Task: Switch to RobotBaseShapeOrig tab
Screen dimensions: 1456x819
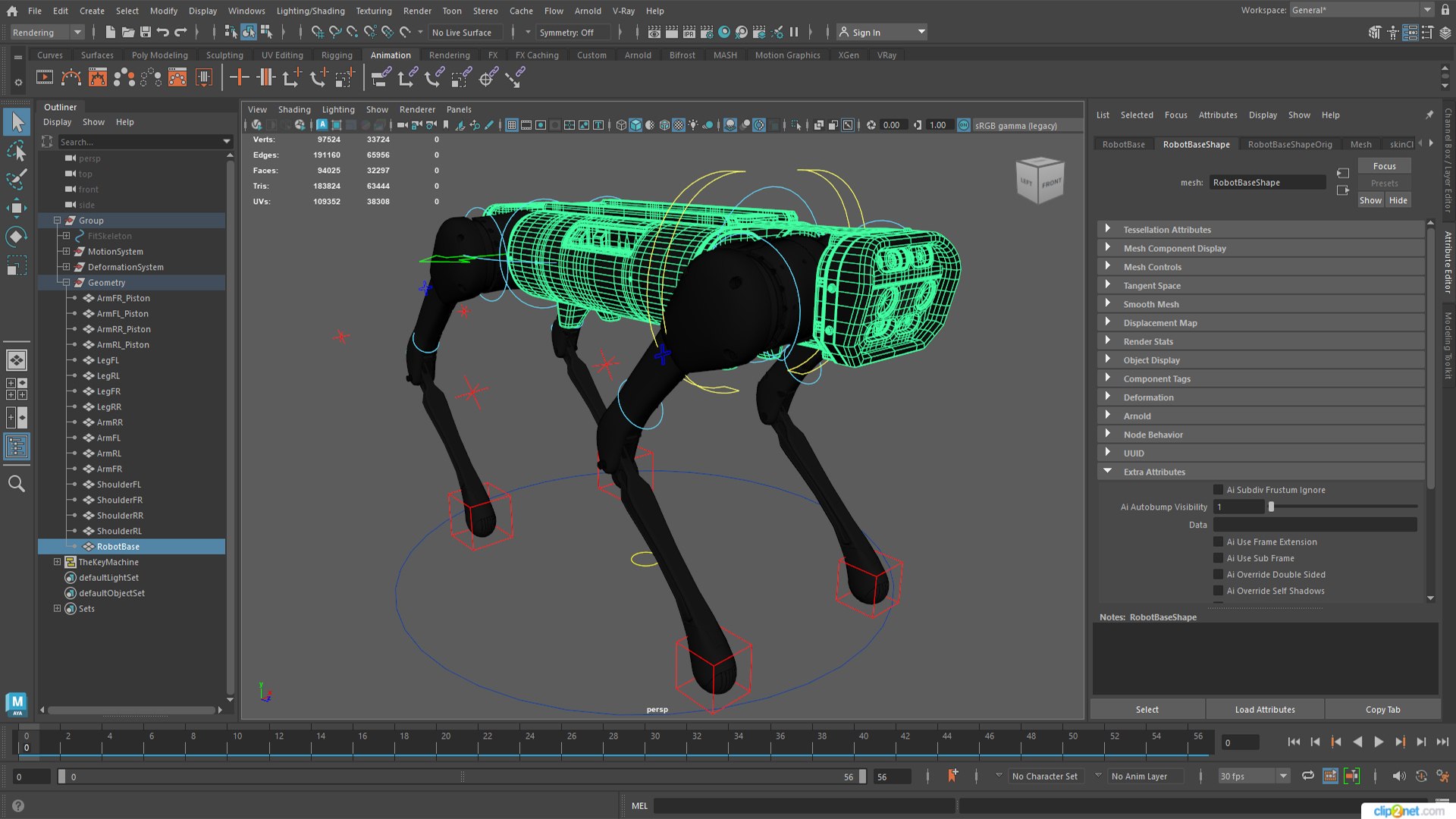Action: coord(1290,144)
